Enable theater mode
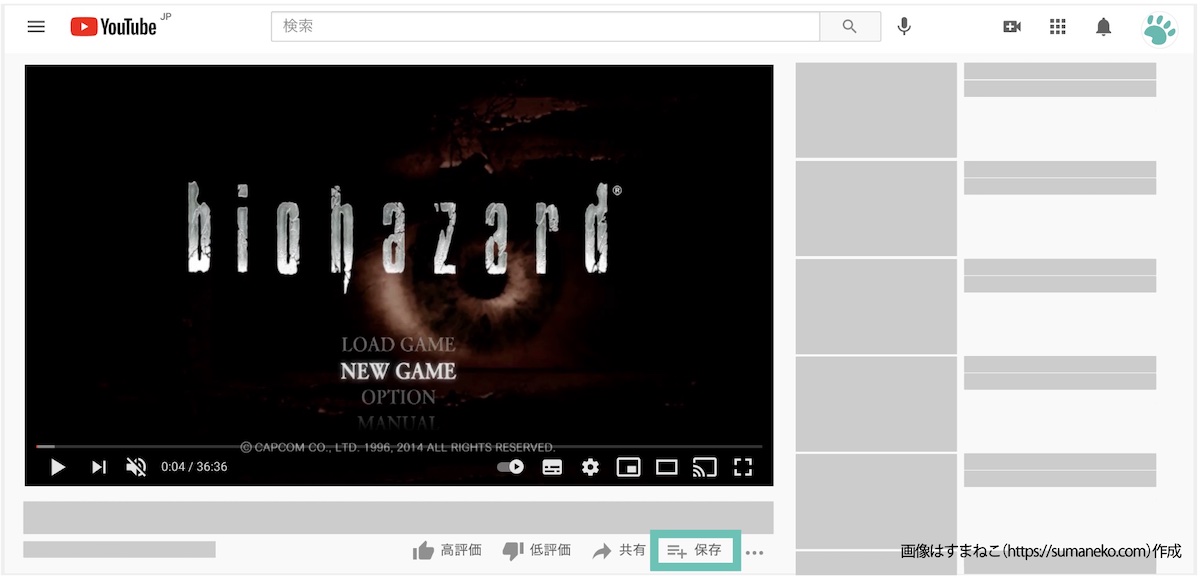1200x578 pixels. [x=666, y=467]
